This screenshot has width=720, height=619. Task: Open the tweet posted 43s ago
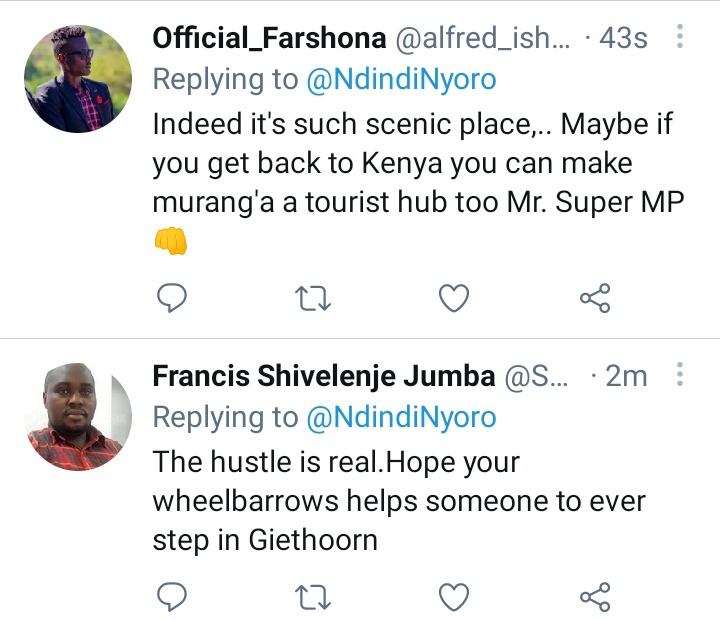coord(624,38)
